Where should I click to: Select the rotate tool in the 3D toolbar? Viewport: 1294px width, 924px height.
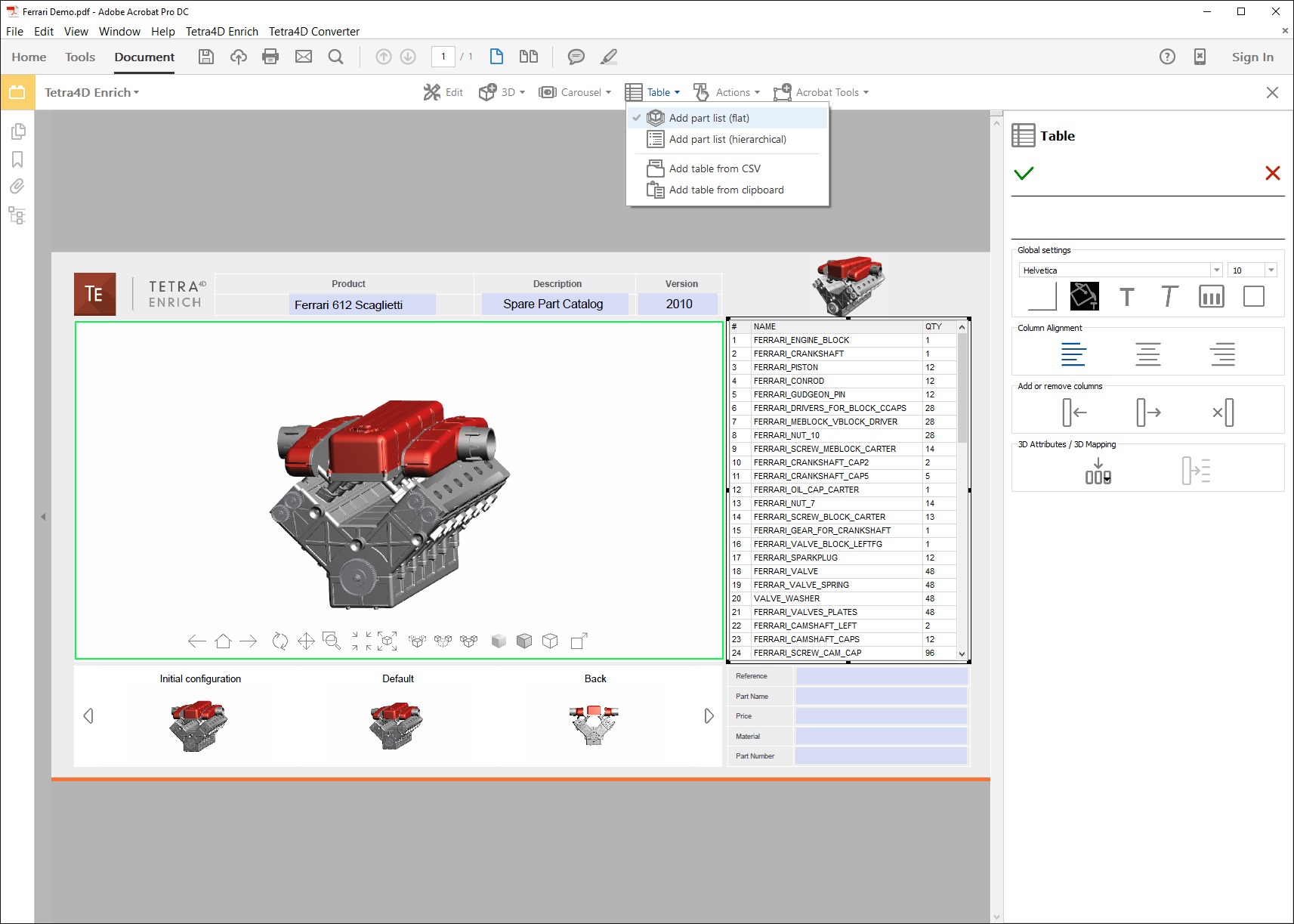(x=279, y=641)
